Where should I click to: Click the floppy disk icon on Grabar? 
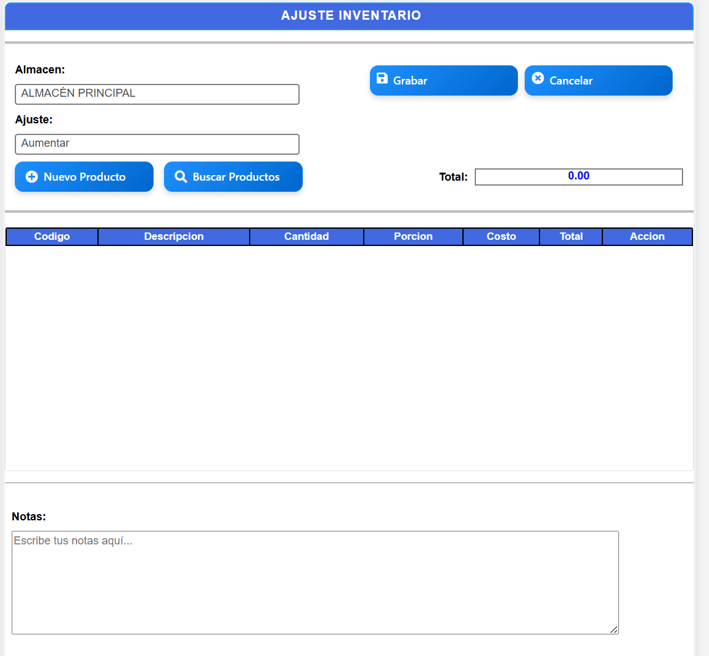pyautogui.click(x=382, y=78)
